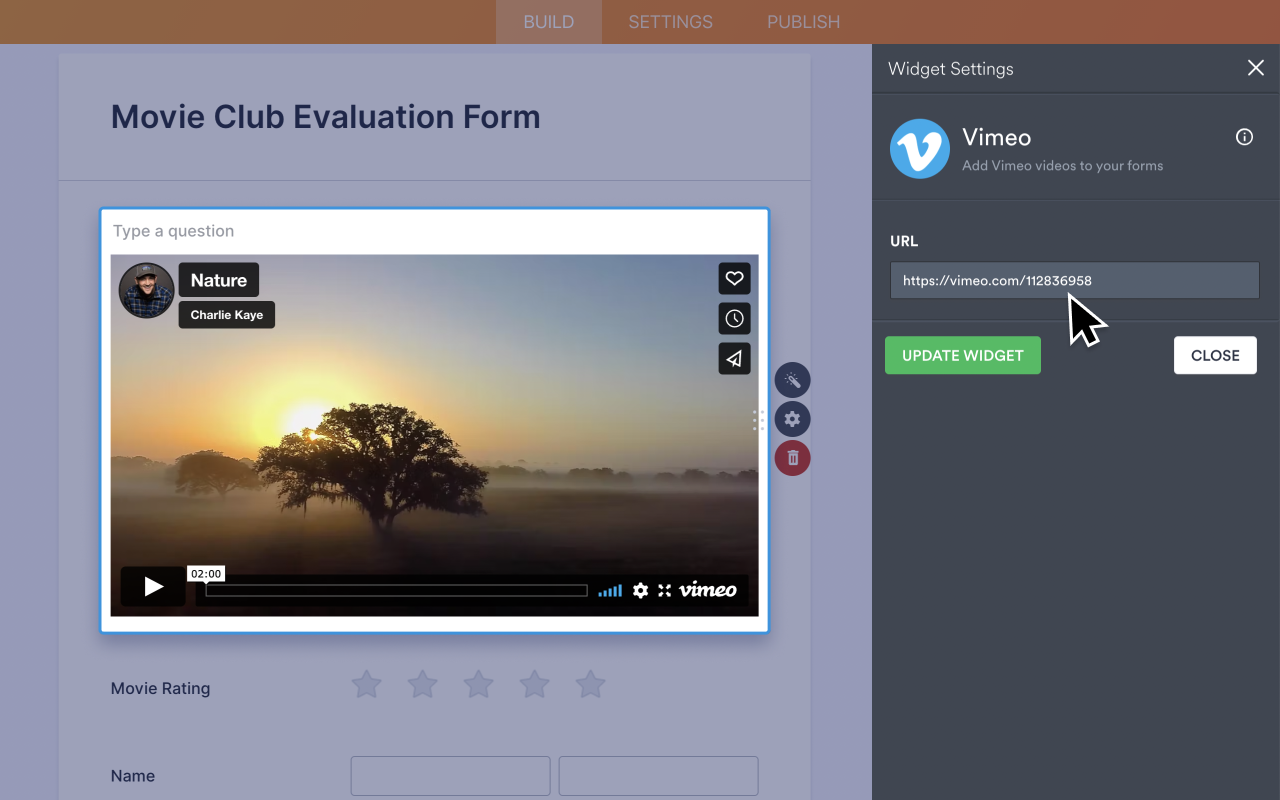Delete the video element with the trash icon

click(792, 458)
